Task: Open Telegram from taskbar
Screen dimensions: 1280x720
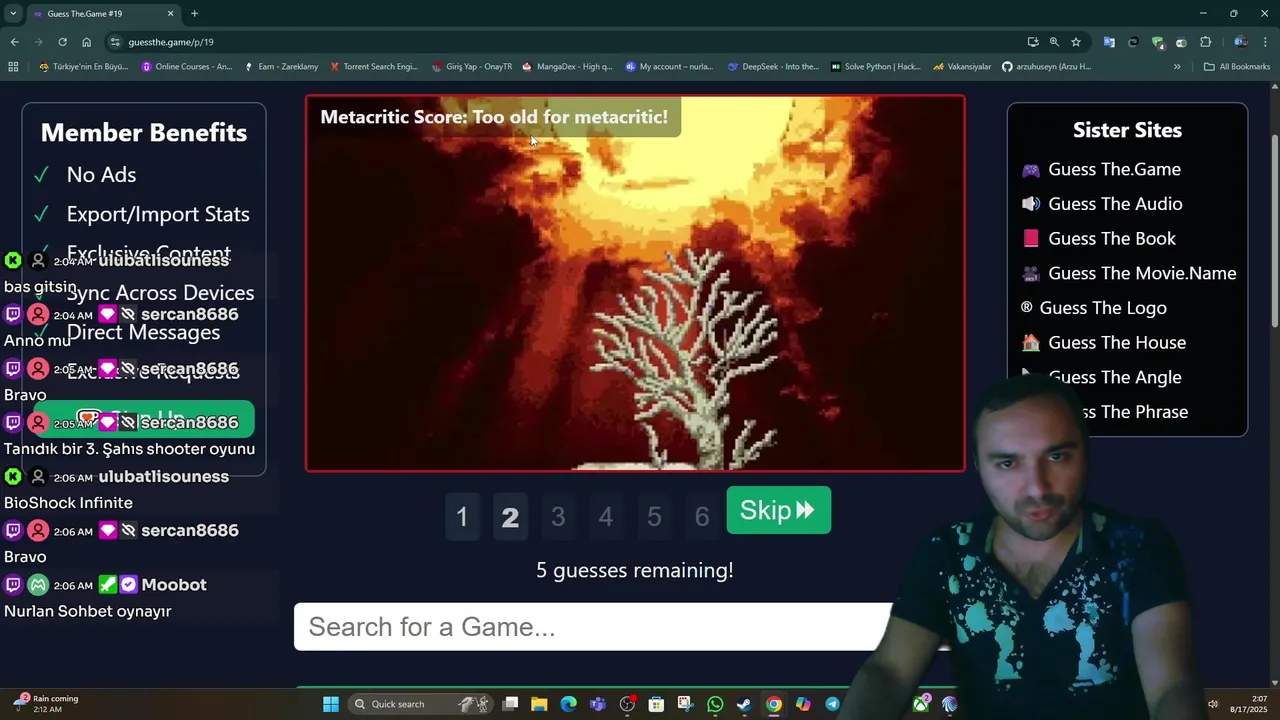Action: click(x=832, y=704)
